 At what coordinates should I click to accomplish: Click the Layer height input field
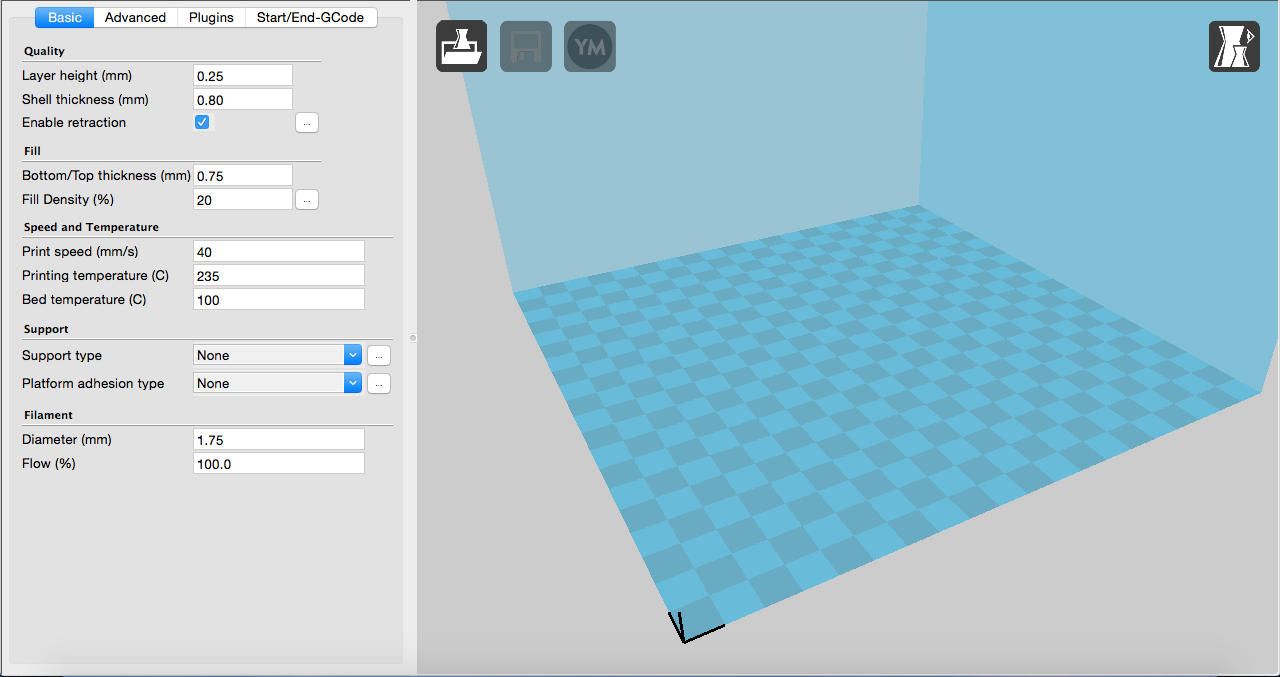242,76
